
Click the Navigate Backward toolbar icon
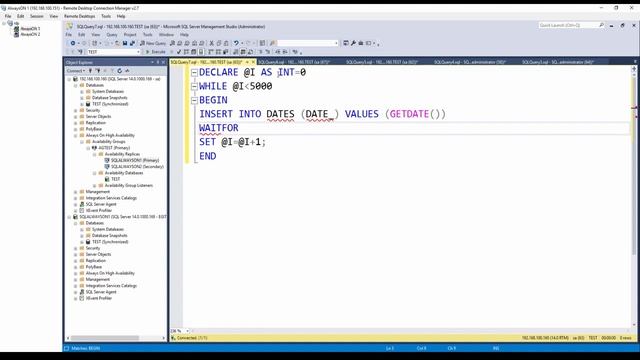(73, 43)
